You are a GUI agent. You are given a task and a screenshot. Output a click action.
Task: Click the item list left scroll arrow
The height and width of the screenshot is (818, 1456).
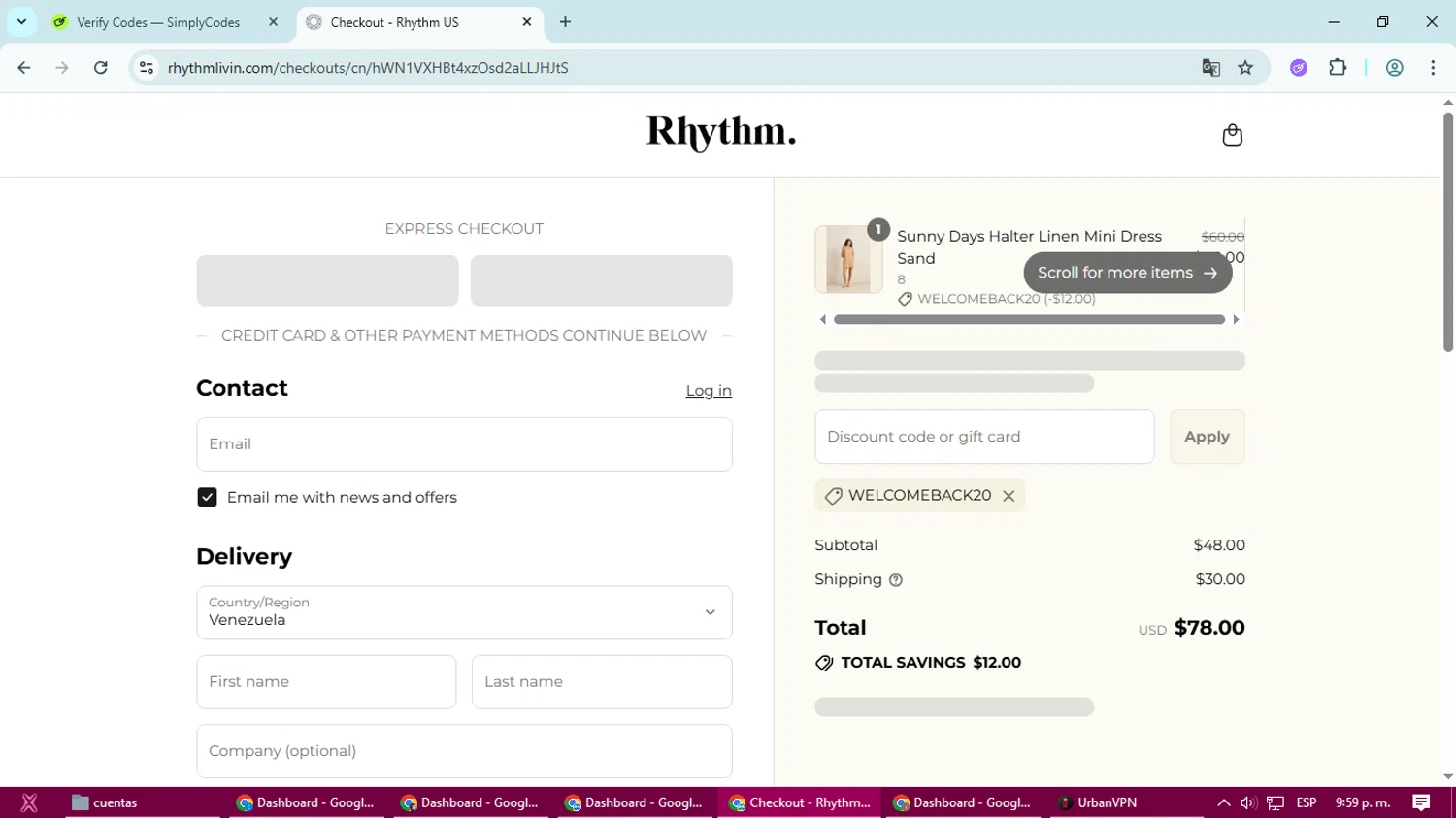coord(823,319)
